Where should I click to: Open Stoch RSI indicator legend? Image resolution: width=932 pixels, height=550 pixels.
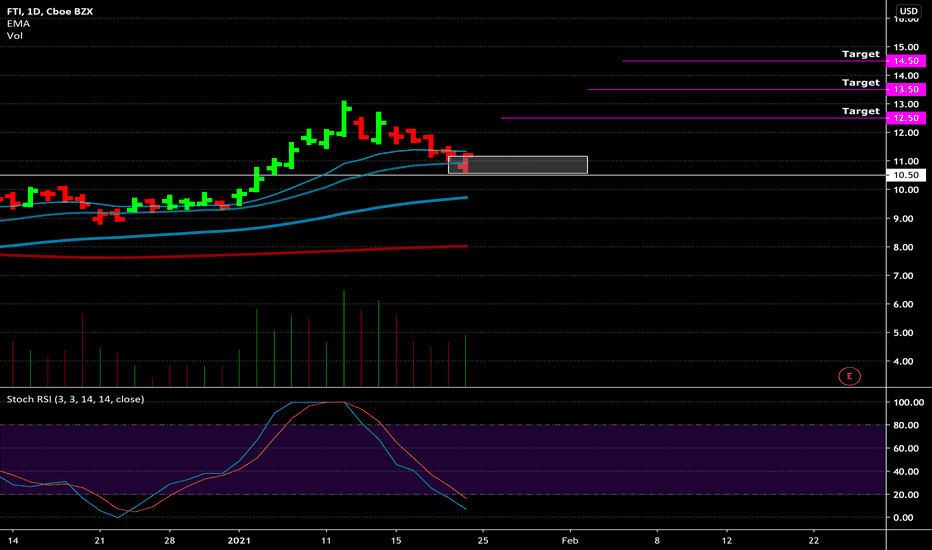click(75, 399)
